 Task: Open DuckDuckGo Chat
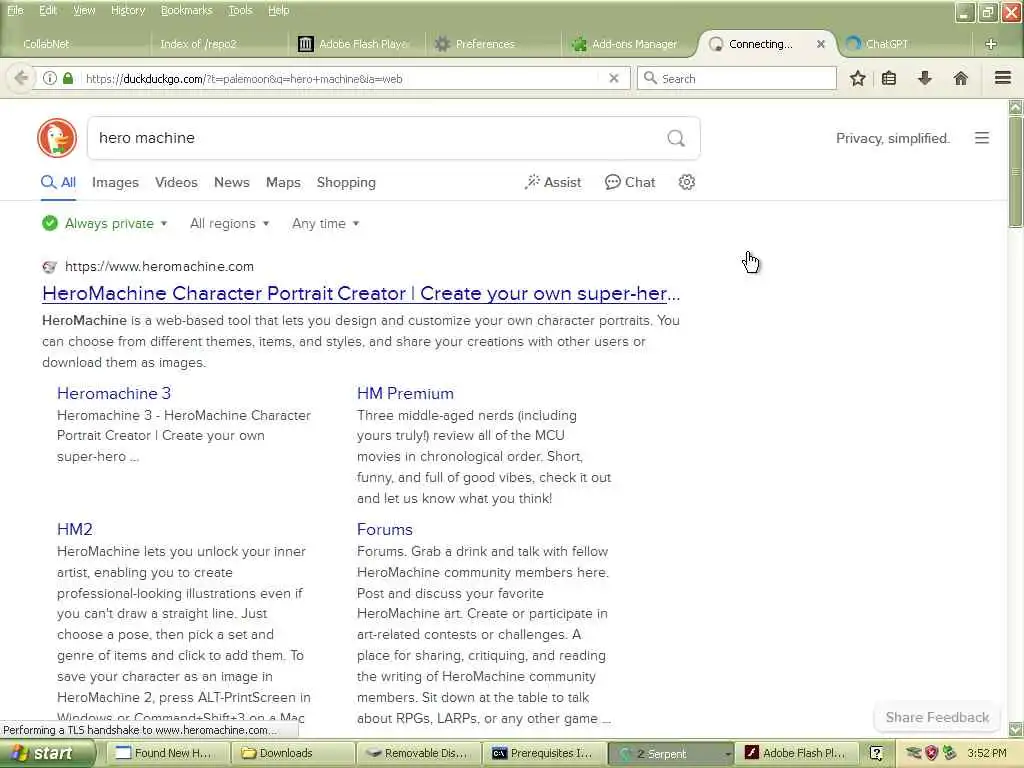tap(630, 182)
